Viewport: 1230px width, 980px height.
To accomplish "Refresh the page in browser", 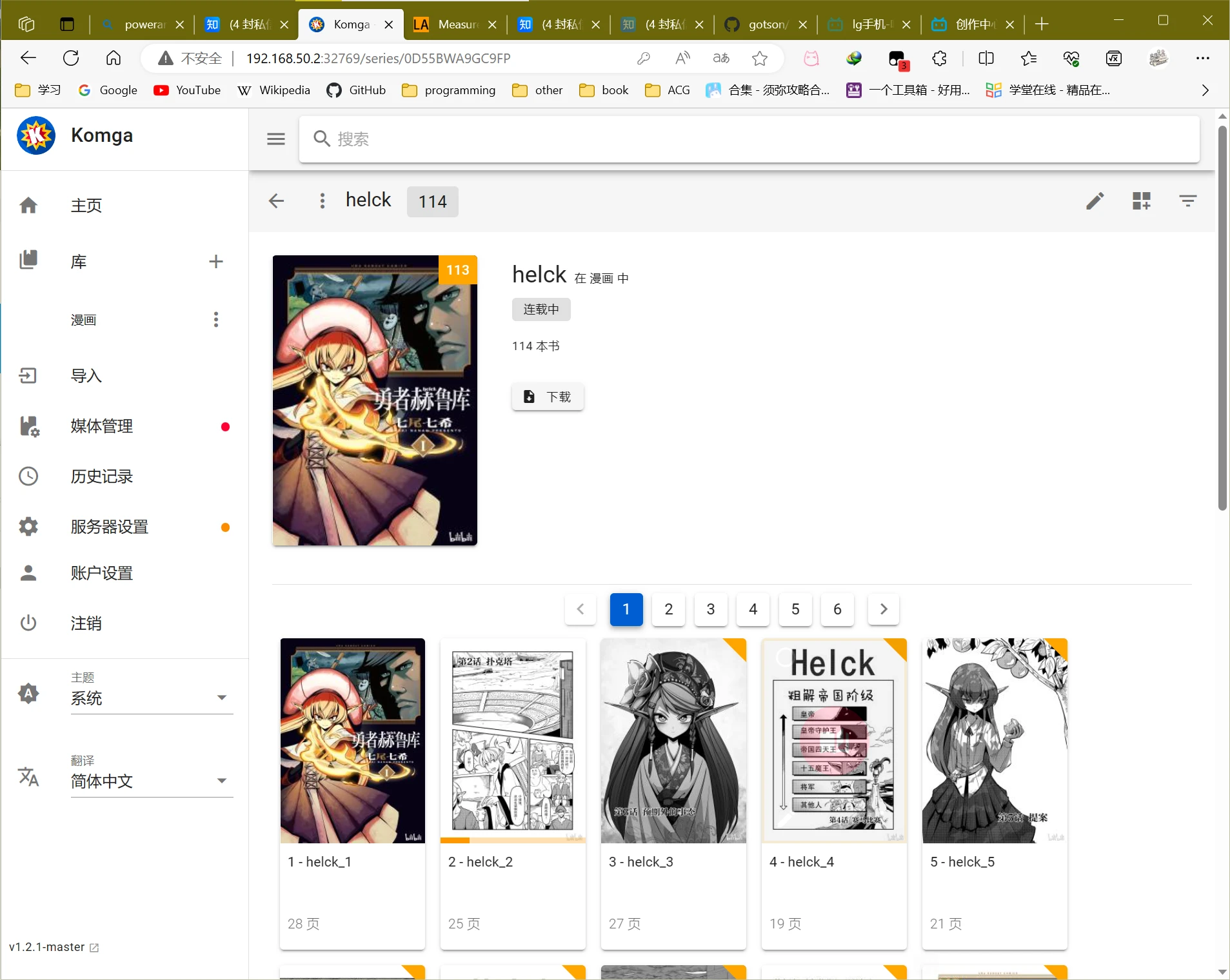I will point(71,58).
